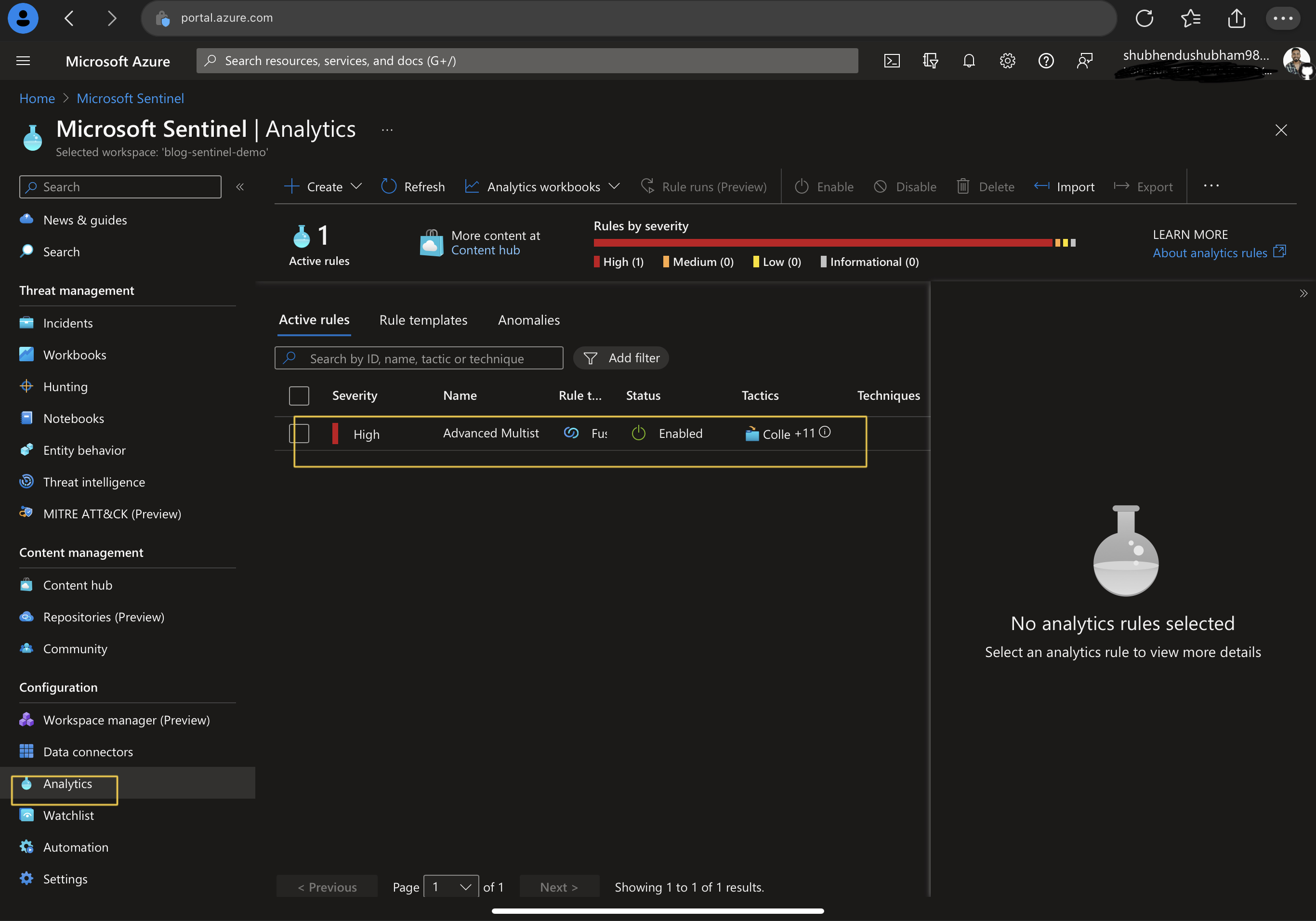Click the Previous page button
Viewport: 1316px width, 921px height.
coord(327,887)
